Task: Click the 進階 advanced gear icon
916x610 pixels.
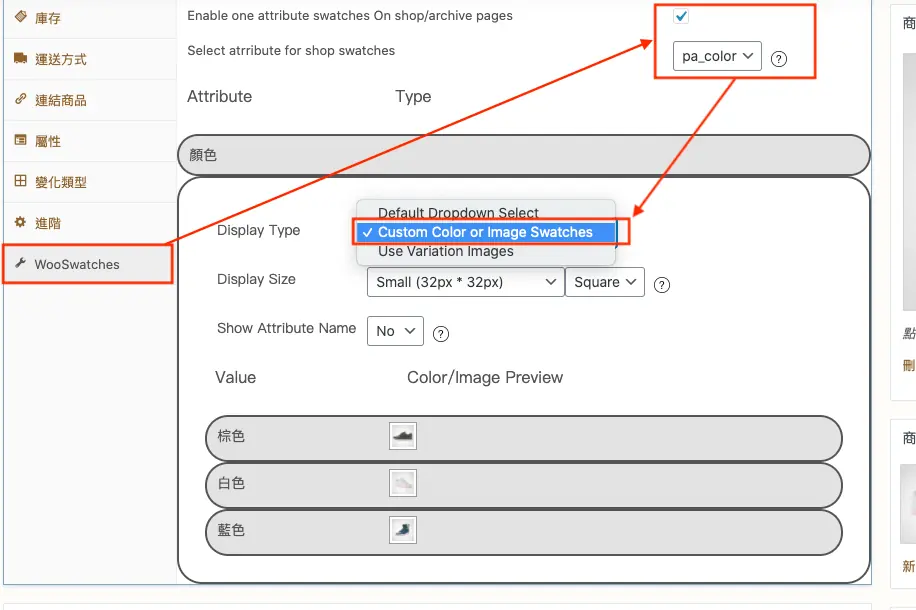Action: point(20,222)
